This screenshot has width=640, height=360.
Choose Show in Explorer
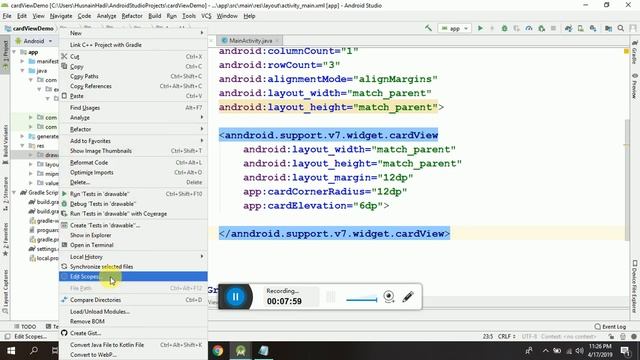pyautogui.click(x=133, y=235)
